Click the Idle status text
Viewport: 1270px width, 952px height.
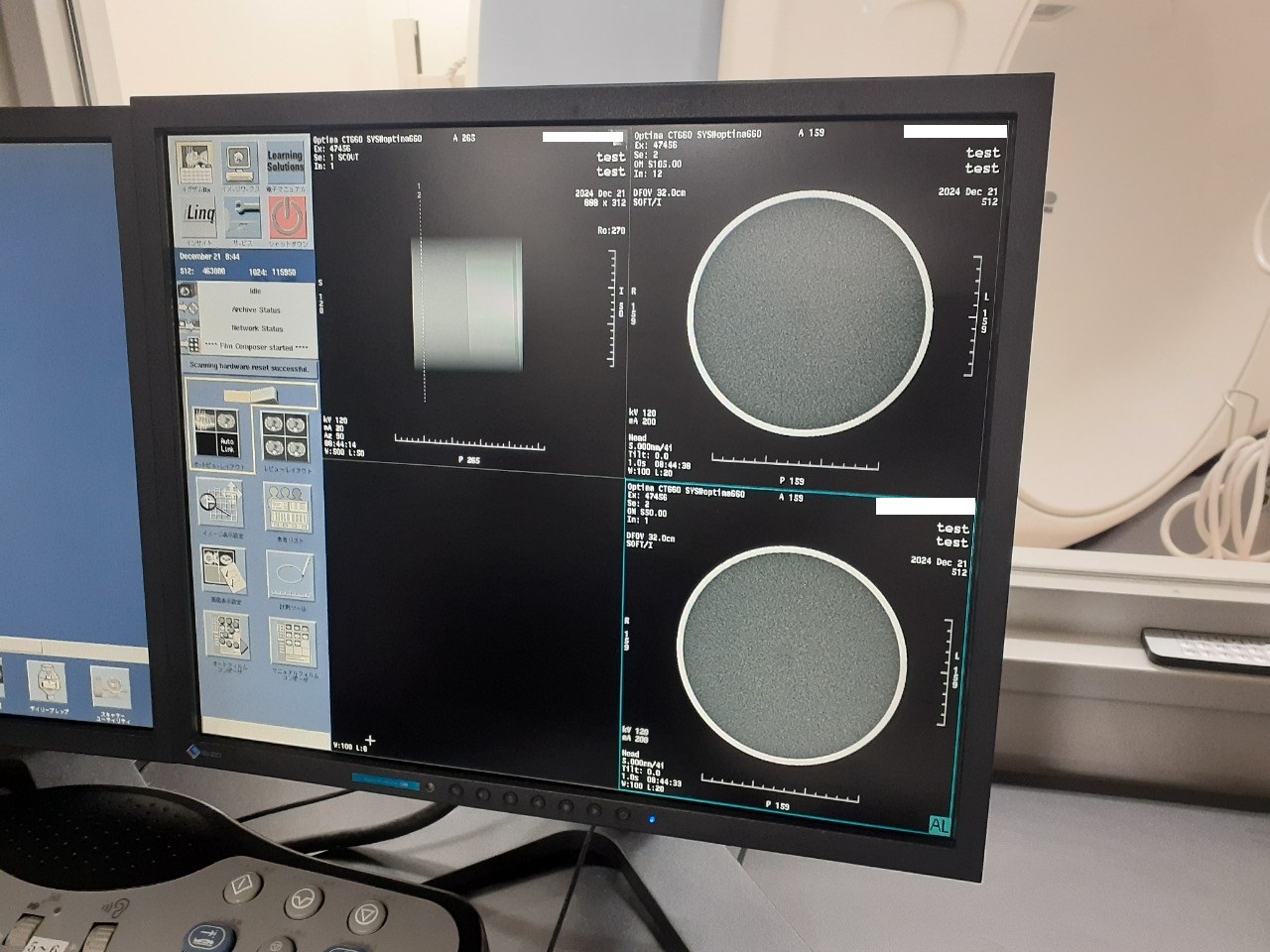click(255, 292)
